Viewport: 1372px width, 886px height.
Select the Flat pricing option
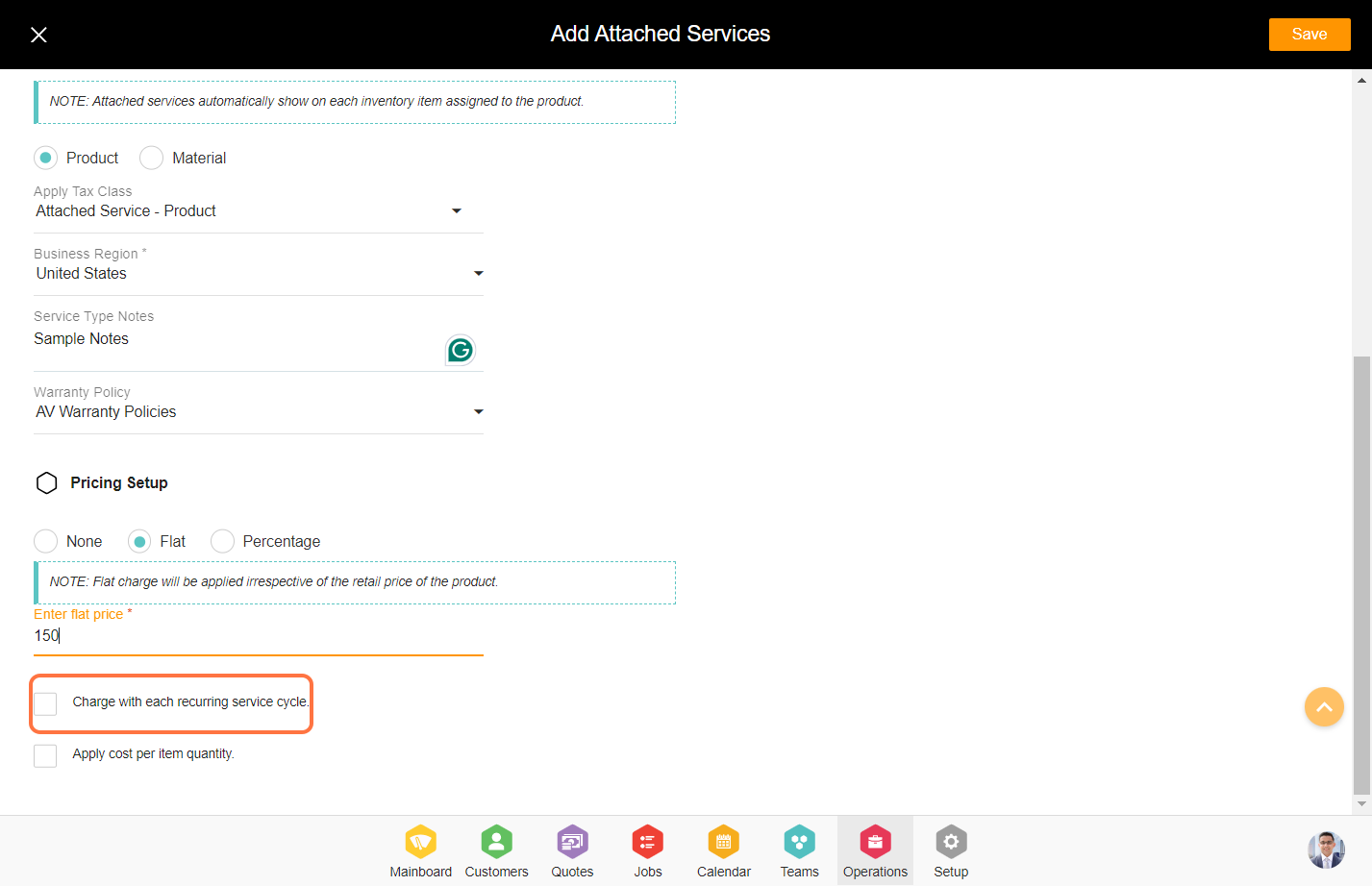coord(139,541)
